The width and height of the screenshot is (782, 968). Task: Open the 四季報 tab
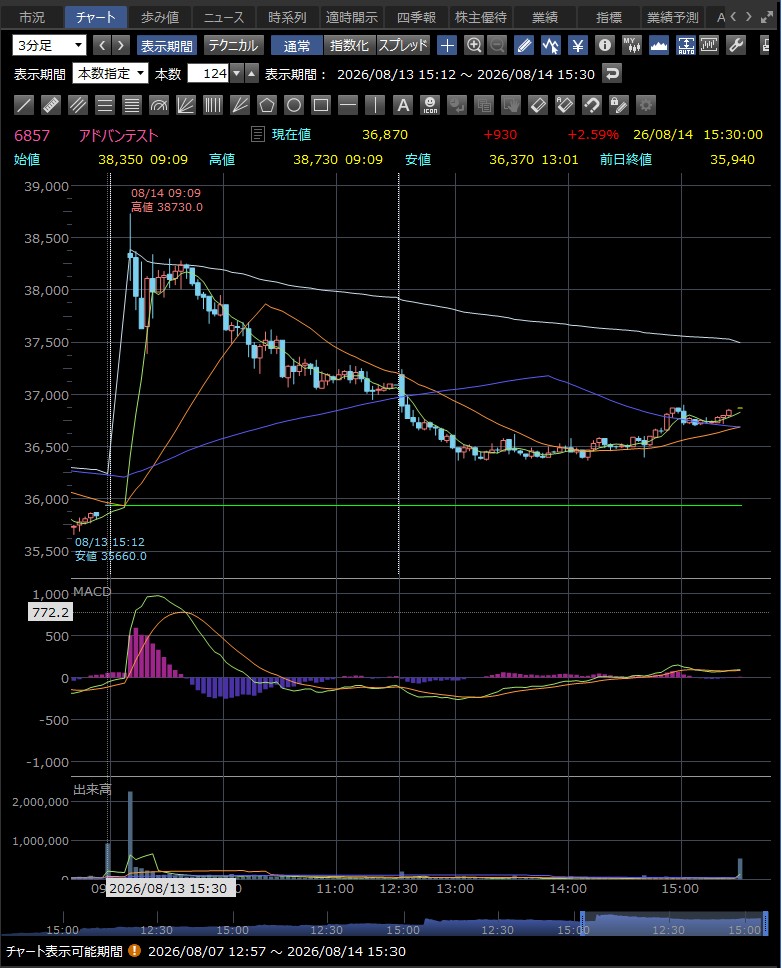pos(416,17)
